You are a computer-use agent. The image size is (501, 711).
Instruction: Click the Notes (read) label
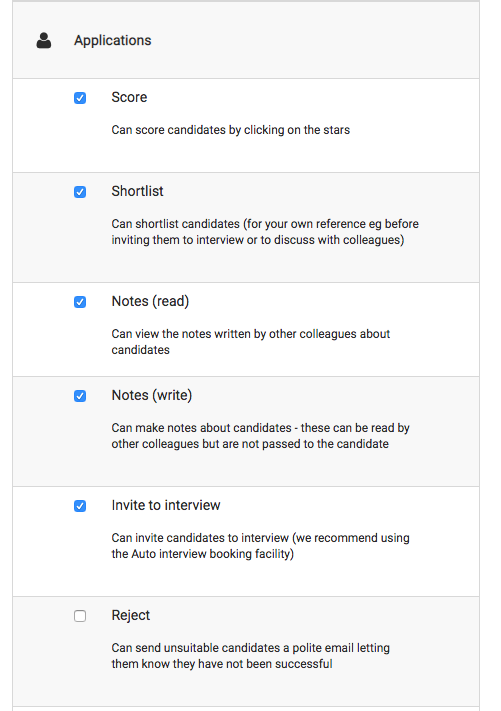point(150,301)
